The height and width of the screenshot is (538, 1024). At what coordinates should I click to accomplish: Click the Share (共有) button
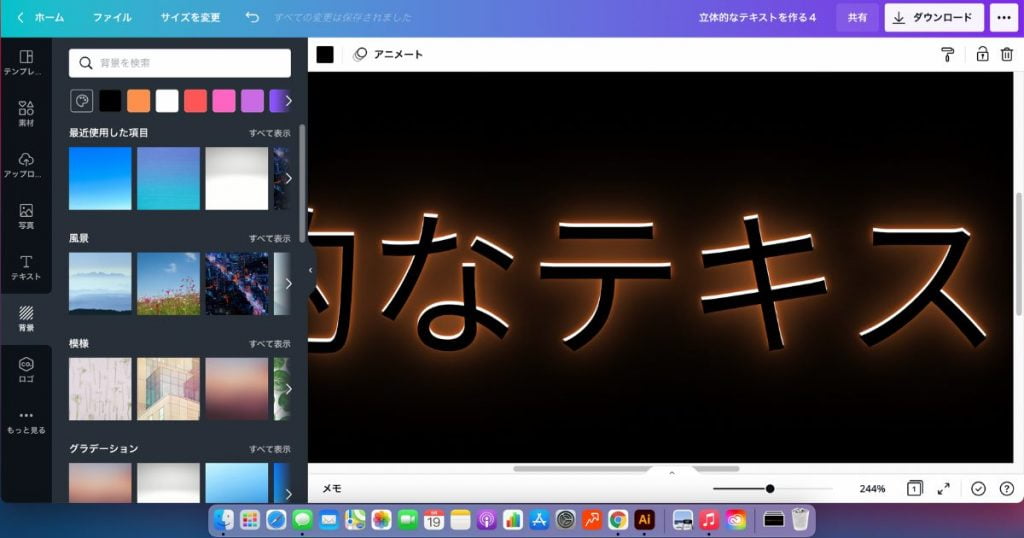click(x=857, y=17)
